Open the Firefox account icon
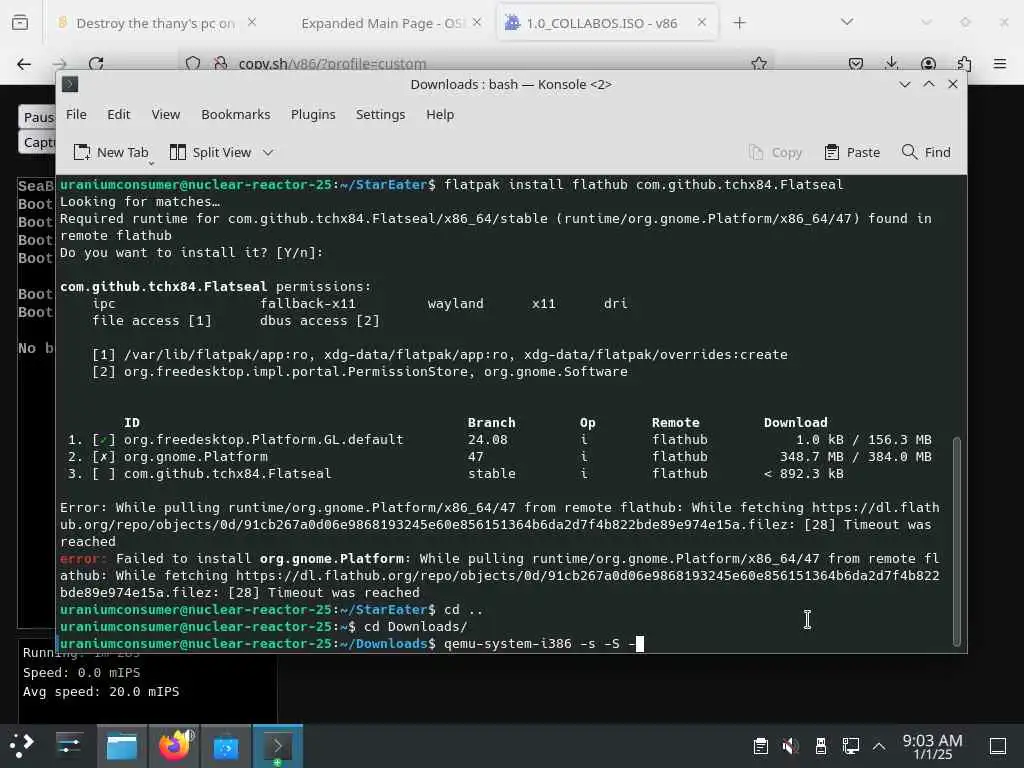This screenshot has width=1024, height=768. coord(928,63)
